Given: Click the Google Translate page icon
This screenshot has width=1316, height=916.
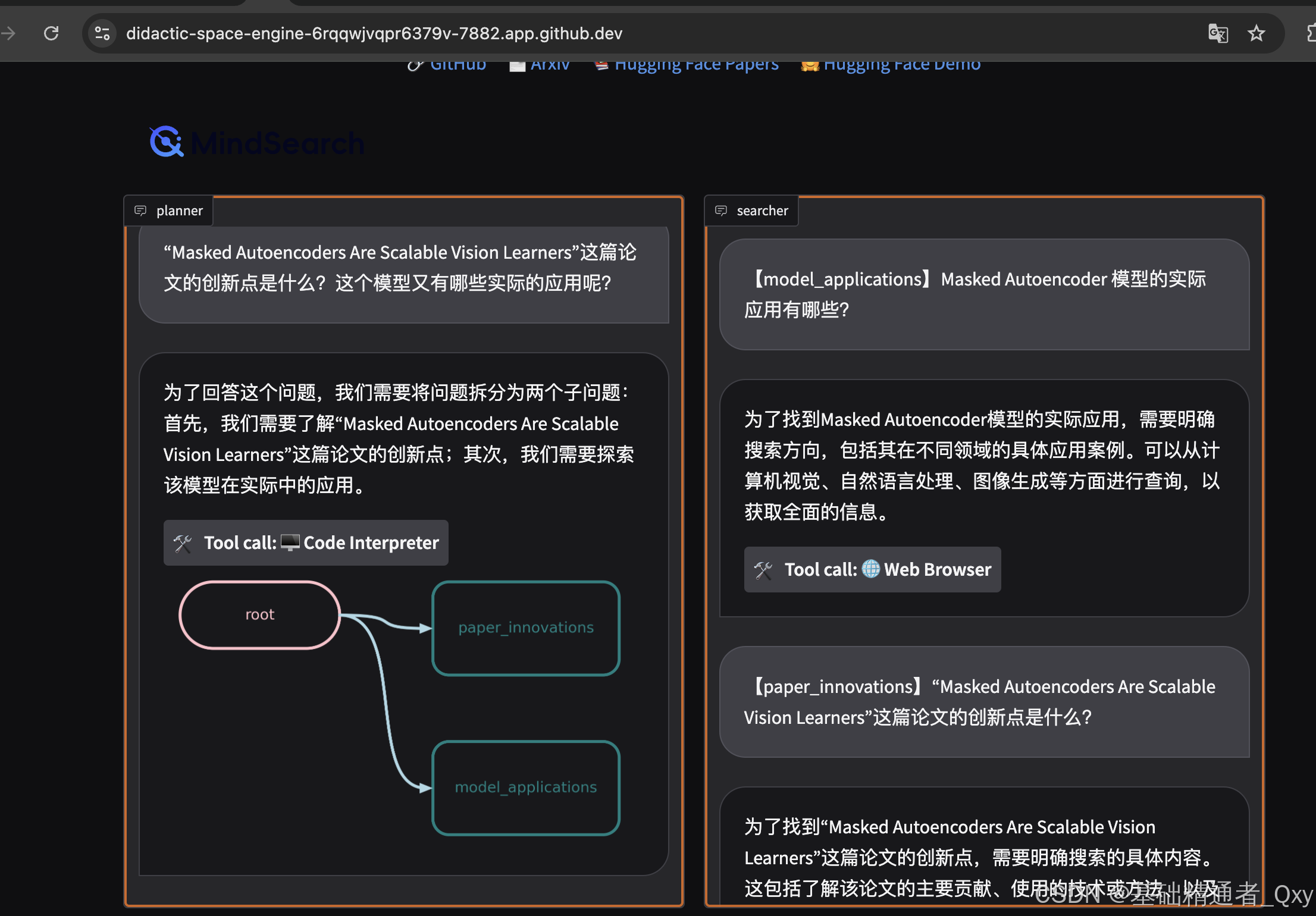Looking at the screenshot, I should point(1218,33).
